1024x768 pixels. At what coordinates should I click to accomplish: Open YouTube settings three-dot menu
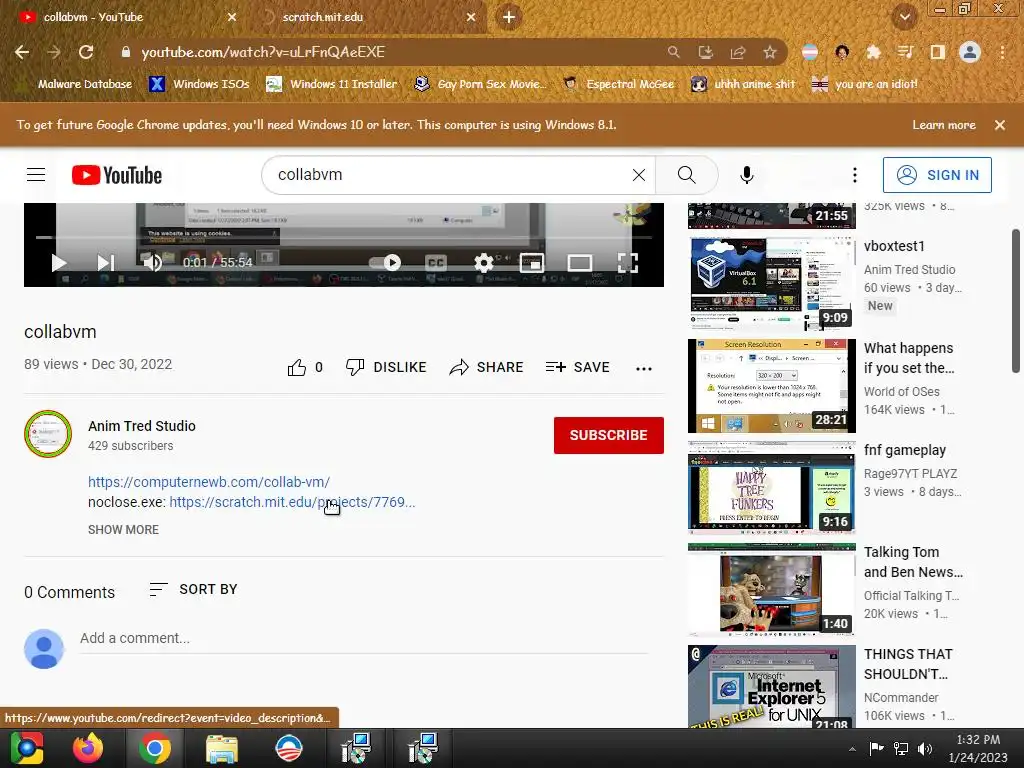854,174
